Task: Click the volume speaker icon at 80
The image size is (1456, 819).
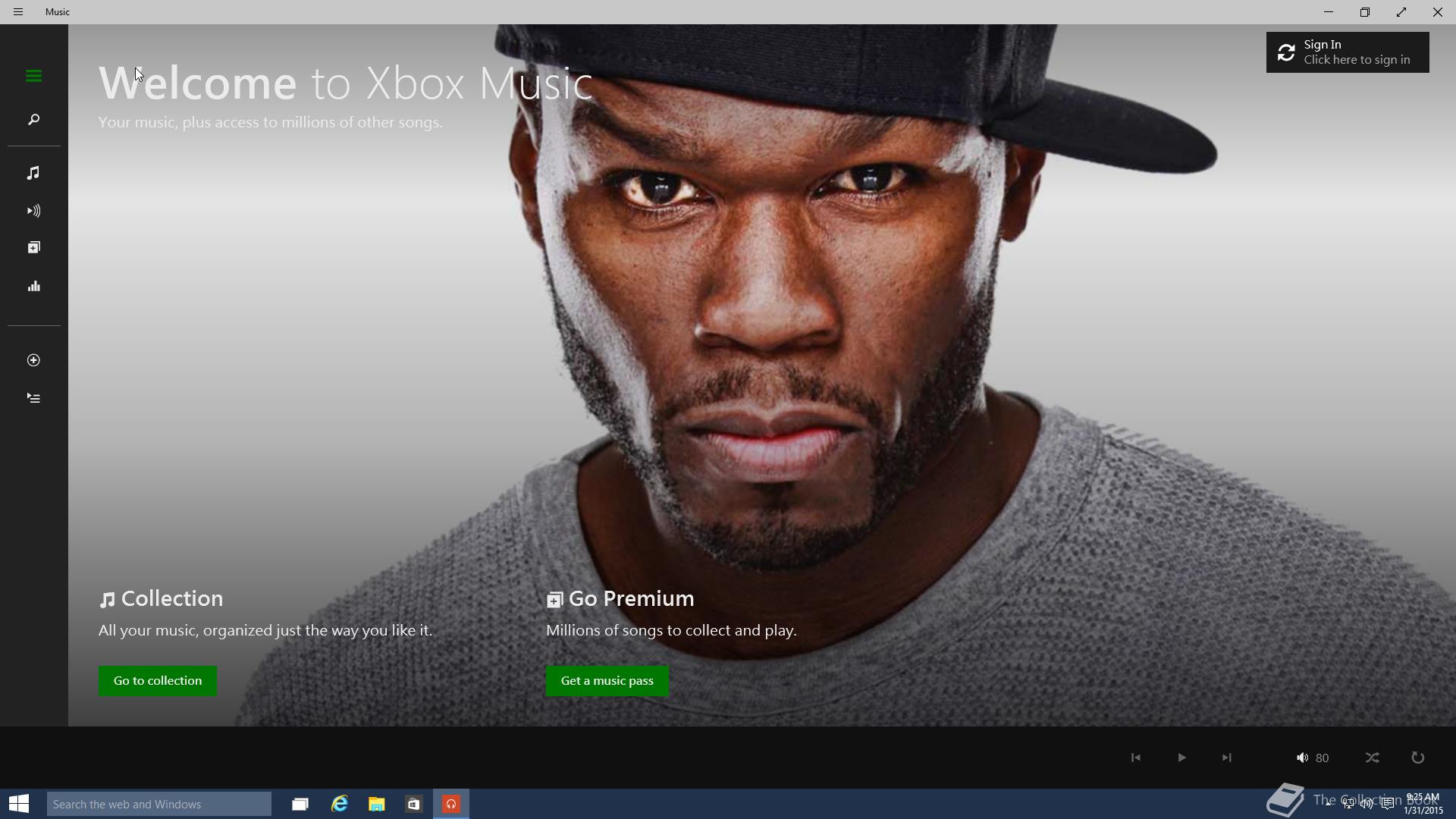Action: click(1302, 758)
